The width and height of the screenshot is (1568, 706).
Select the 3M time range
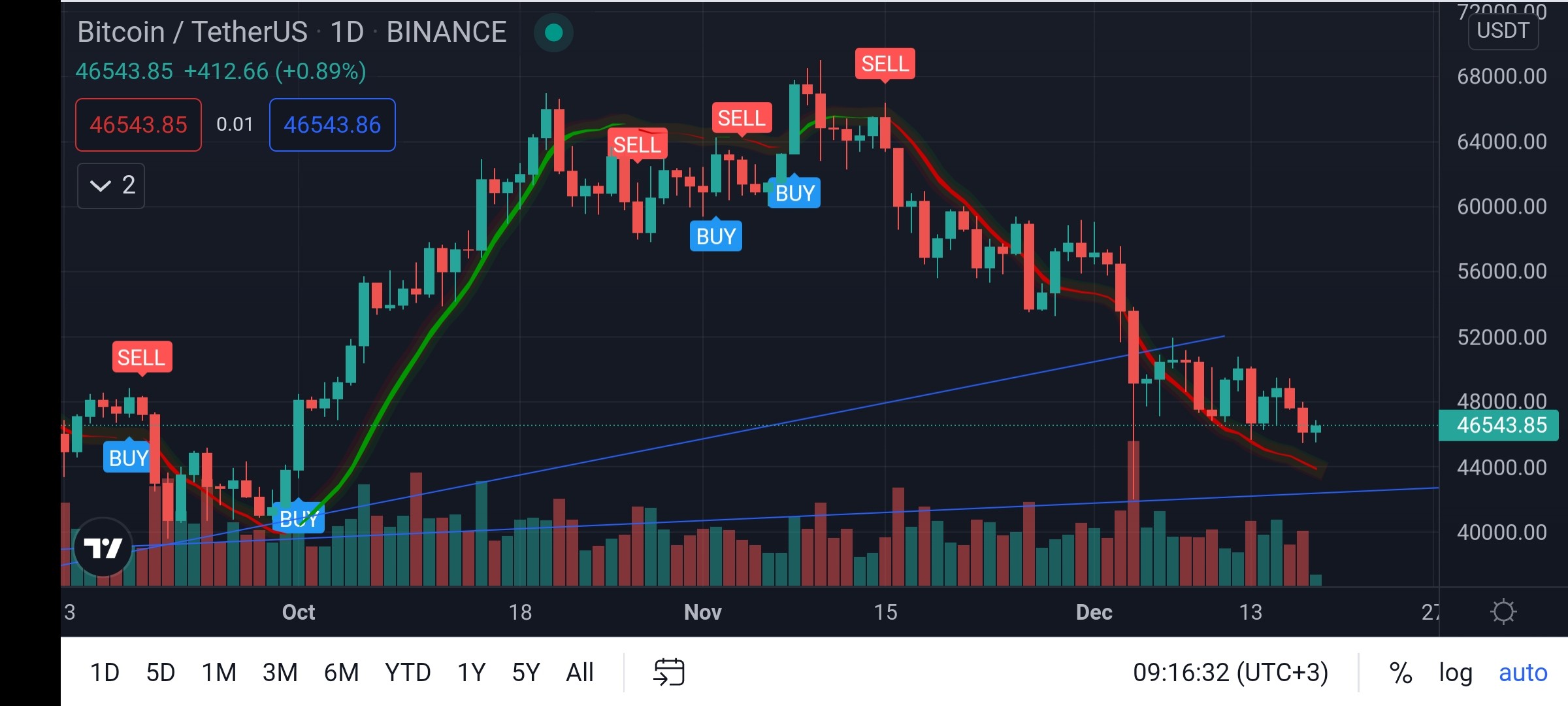pos(280,673)
